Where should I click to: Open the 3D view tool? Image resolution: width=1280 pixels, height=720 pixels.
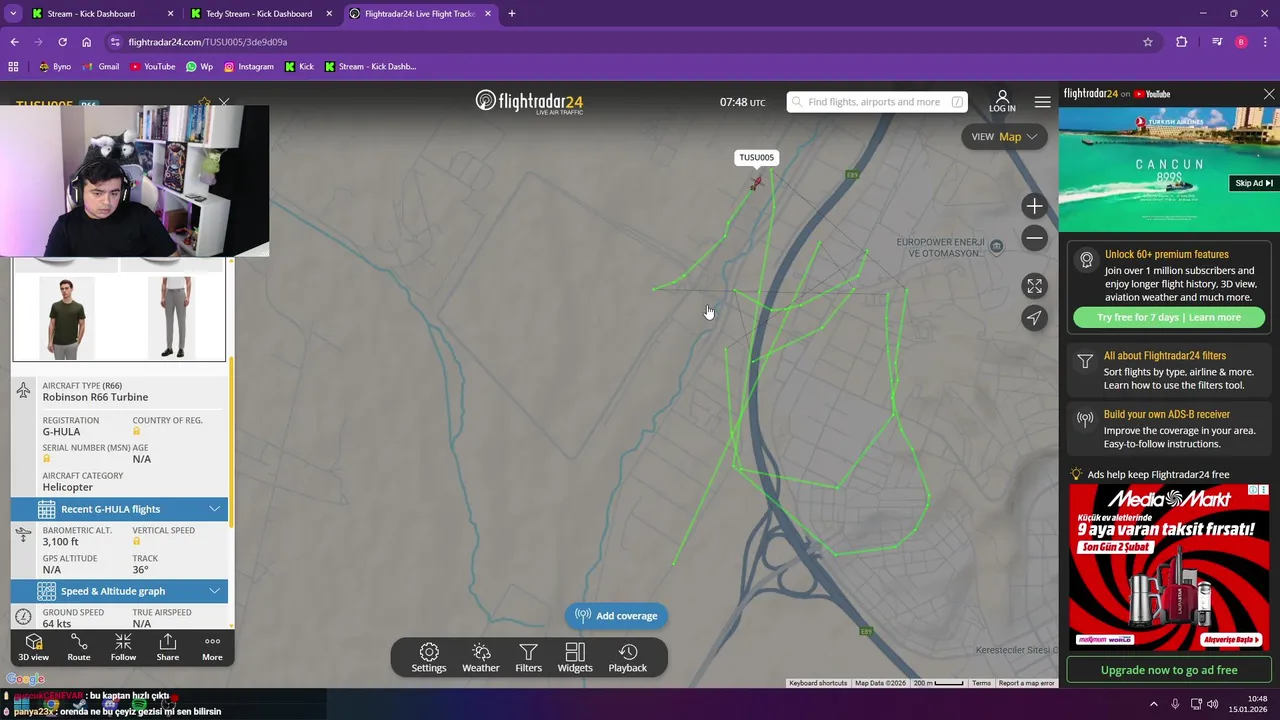33,647
